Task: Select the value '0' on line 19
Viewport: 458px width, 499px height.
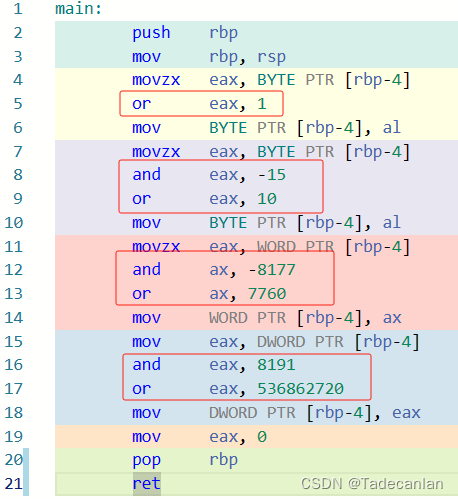Action: [262, 437]
